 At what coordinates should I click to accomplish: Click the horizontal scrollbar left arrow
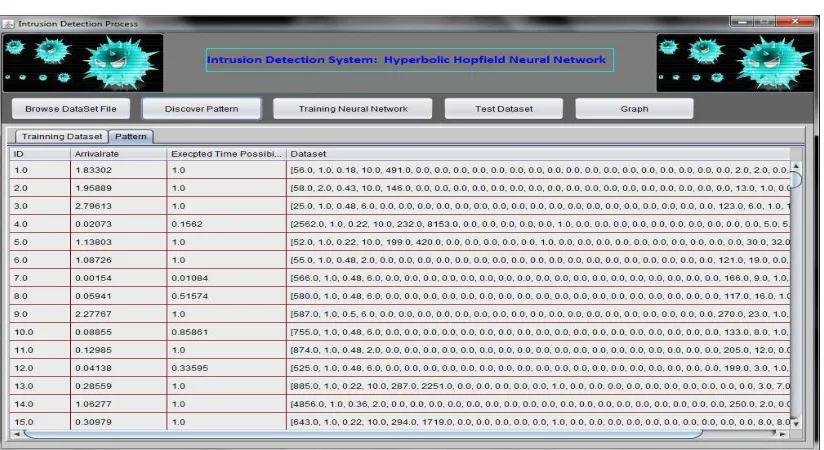point(16,434)
